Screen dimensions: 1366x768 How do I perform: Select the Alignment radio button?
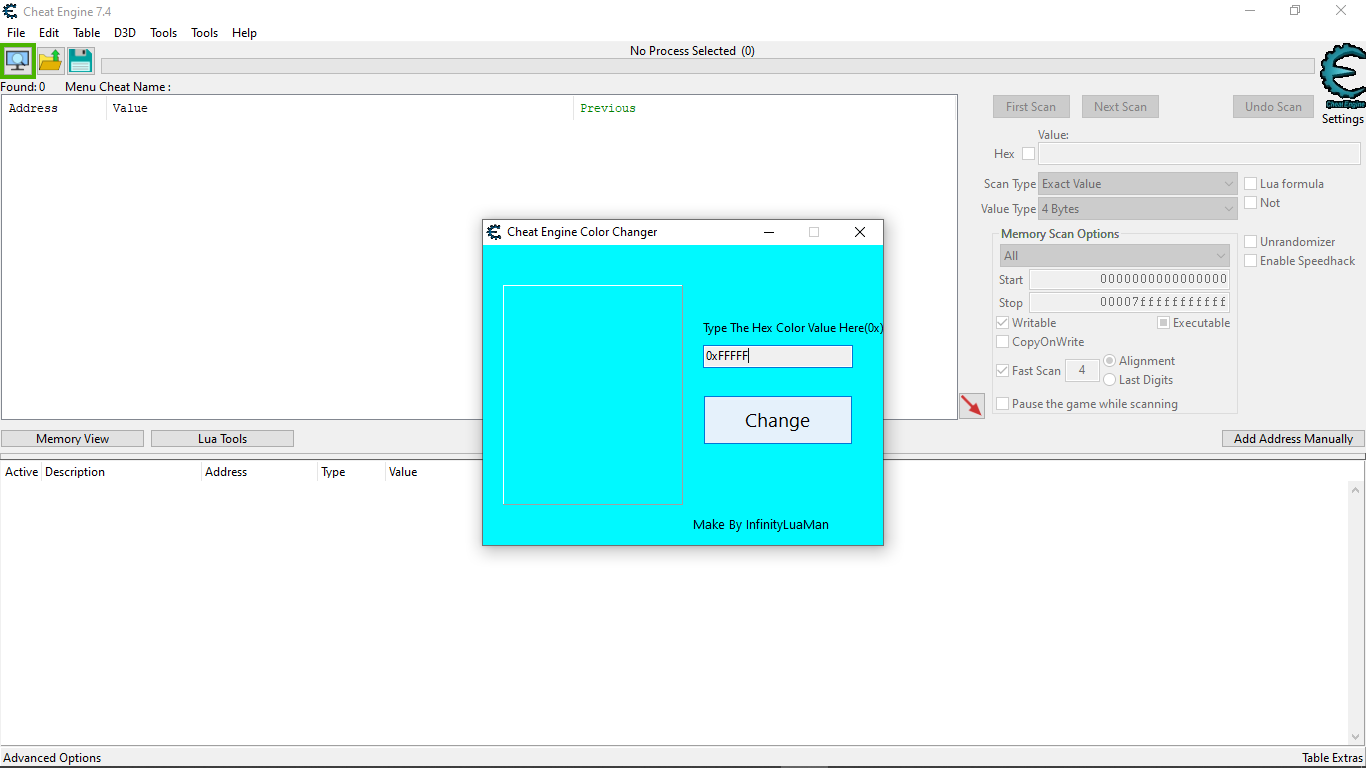pos(1109,360)
